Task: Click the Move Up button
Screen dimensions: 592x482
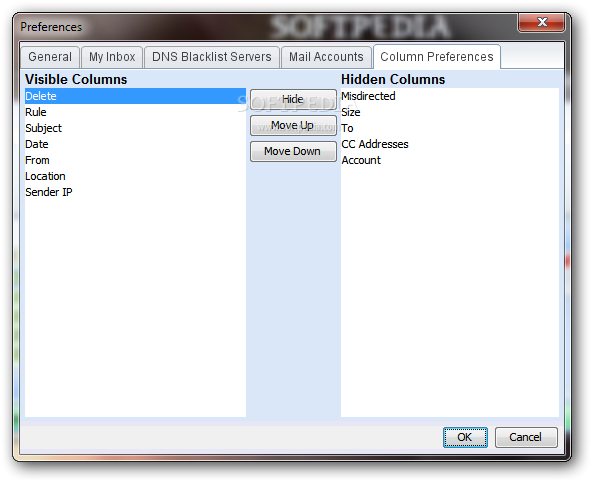Action: click(293, 125)
